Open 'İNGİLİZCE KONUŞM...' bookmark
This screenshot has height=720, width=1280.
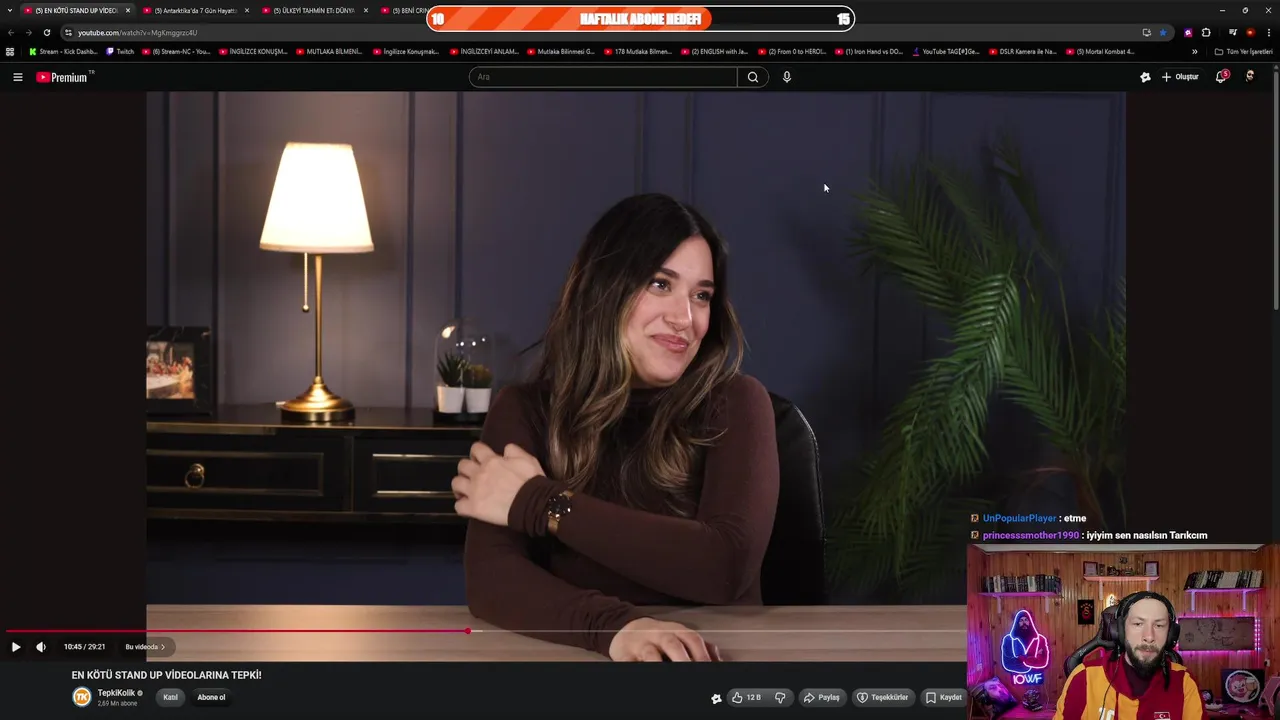click(x=253, y=51)
